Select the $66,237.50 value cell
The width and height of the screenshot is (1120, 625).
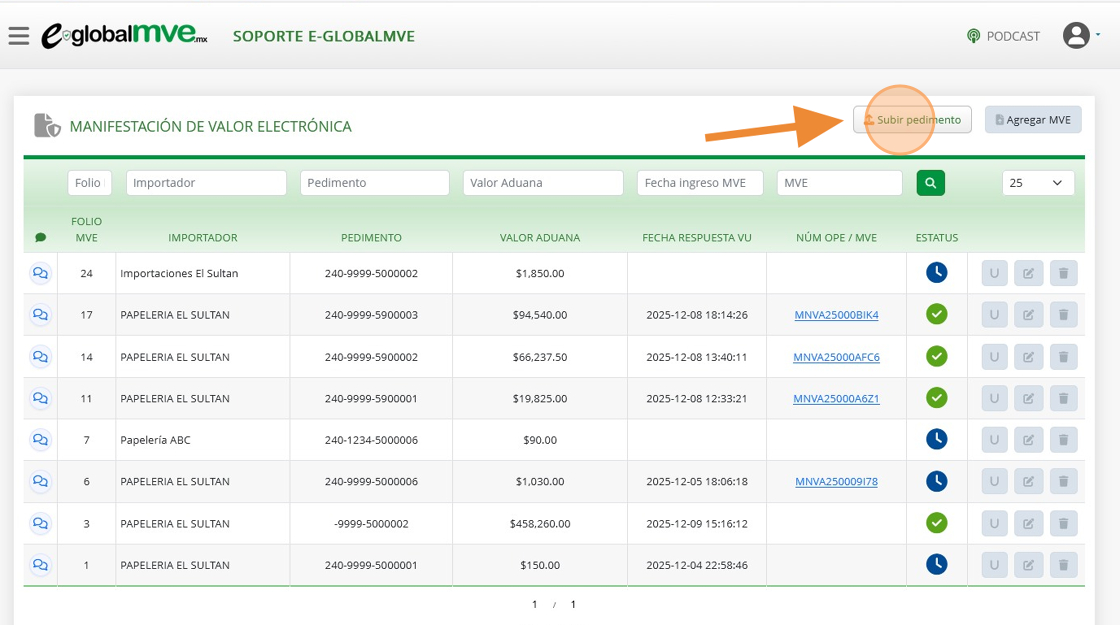coord(540,357)
